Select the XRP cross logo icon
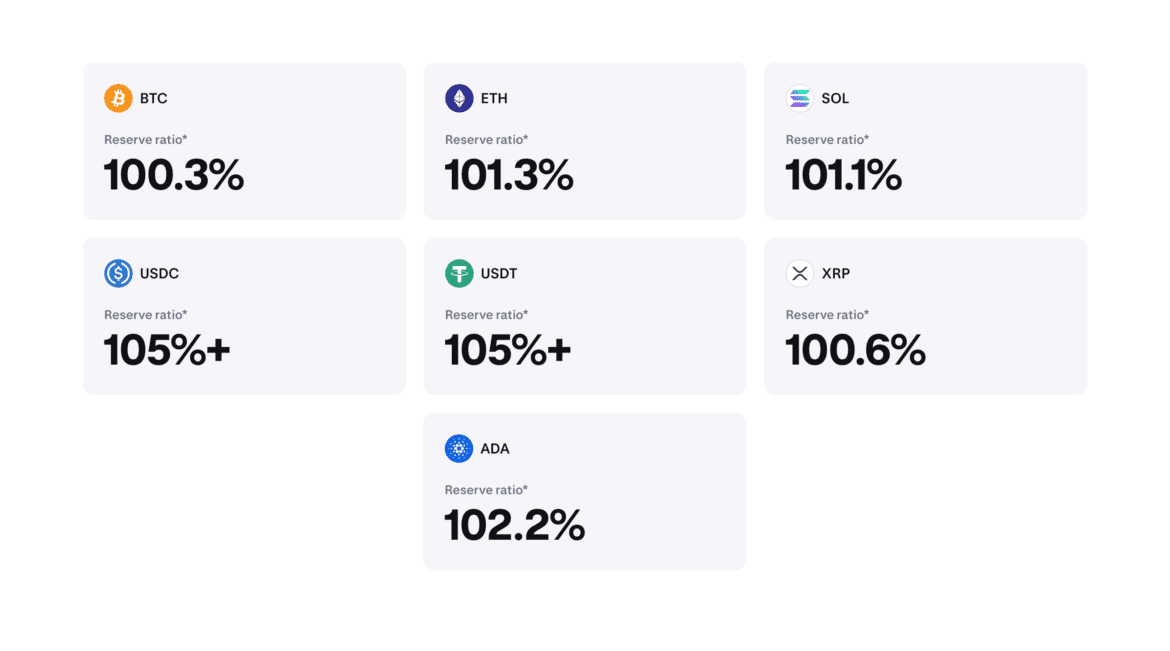This screenshot has width=1170, height=651. 799,273
